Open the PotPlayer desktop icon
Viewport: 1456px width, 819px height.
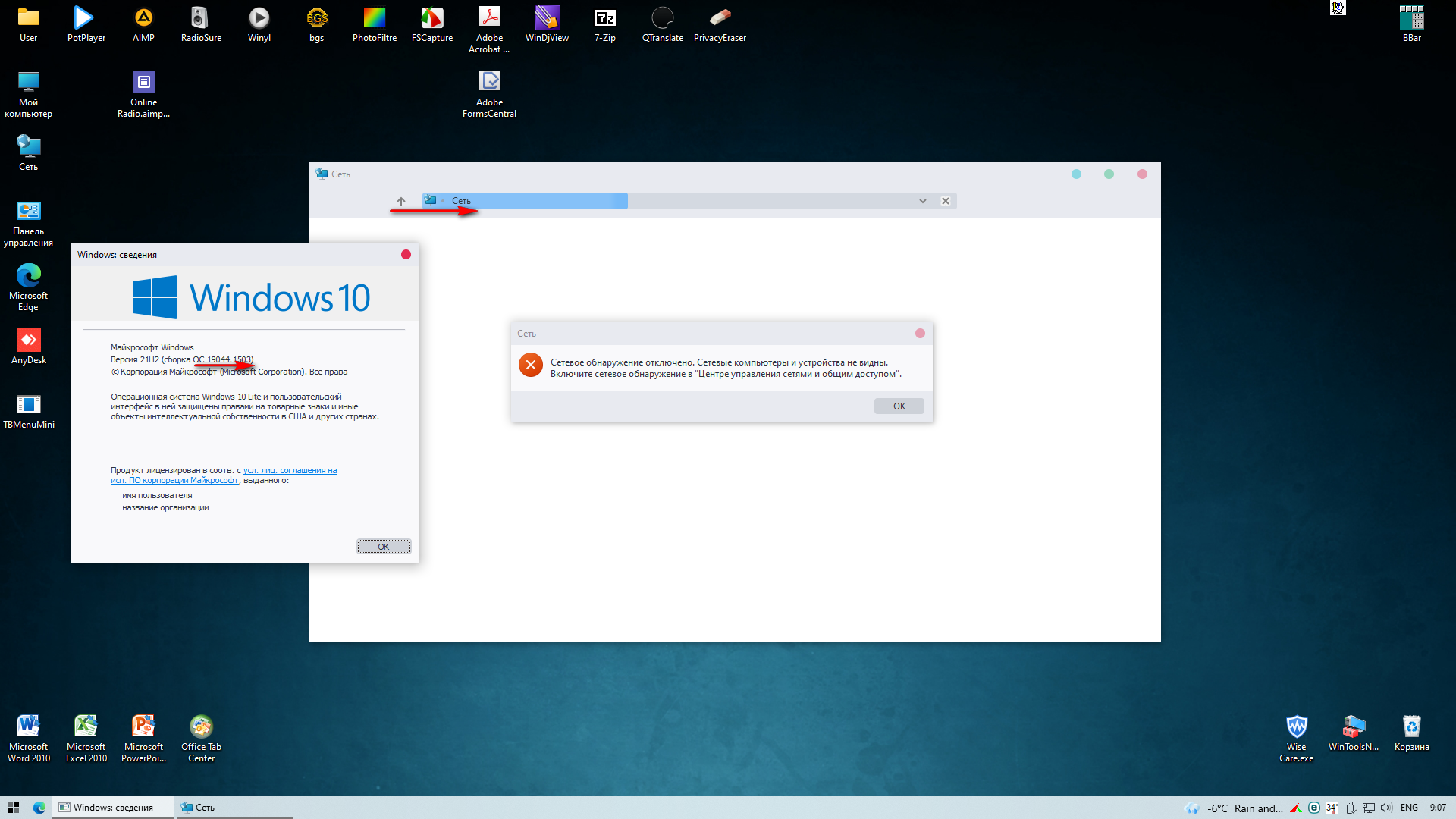[x=86, y=24]
